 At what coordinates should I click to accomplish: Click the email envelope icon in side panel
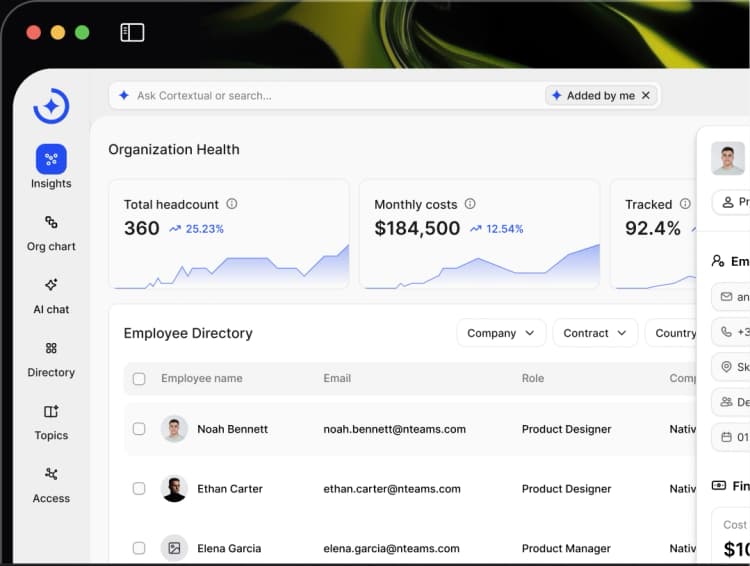tap(726, 297)
